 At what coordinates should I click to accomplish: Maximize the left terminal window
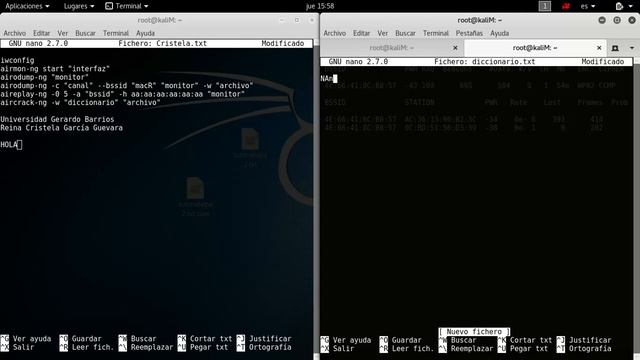(x=297, y=20)
